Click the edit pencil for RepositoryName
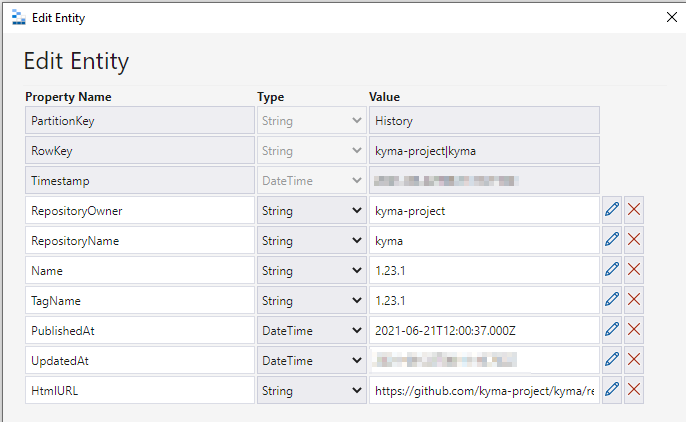This screenshot has width=686, height=422. click(x=612, y=240)
